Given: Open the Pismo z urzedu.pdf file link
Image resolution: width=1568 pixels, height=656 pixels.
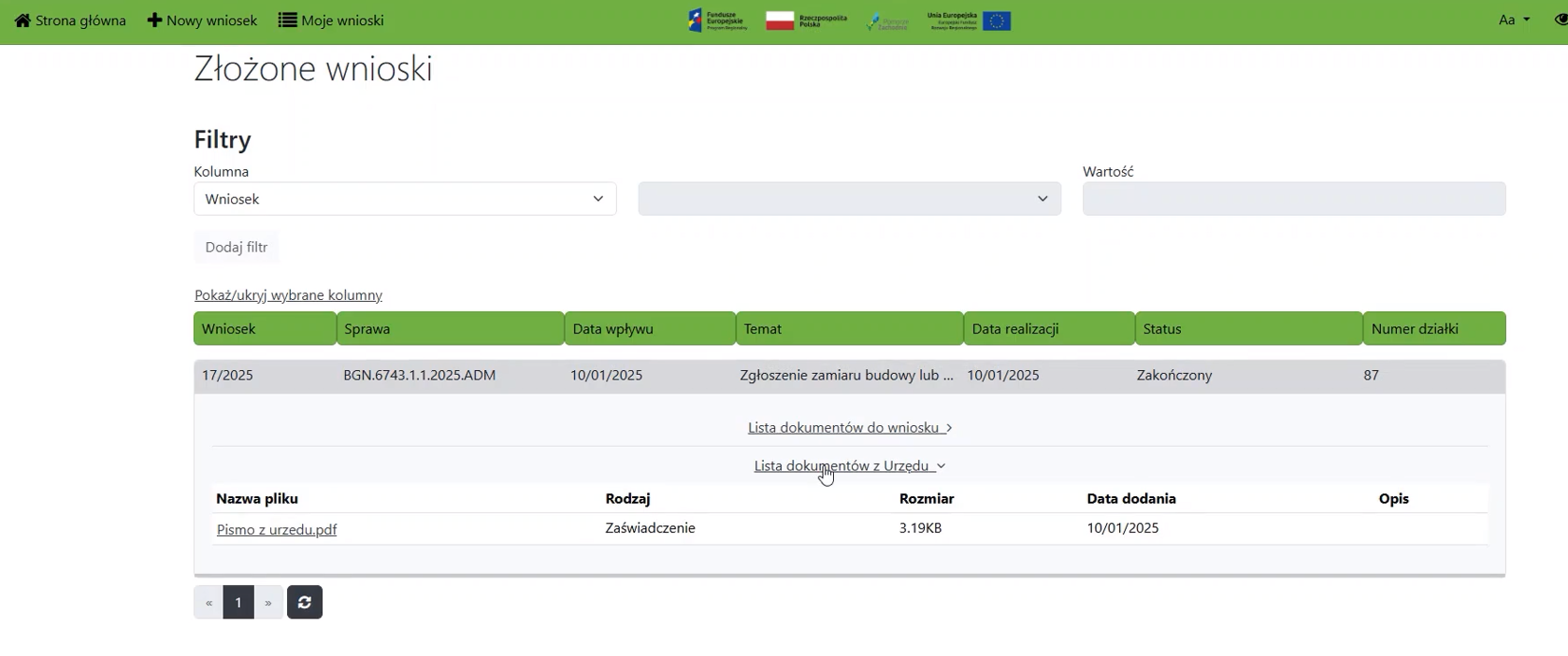Looking at the screenshot, I should (x=277, y=530).
